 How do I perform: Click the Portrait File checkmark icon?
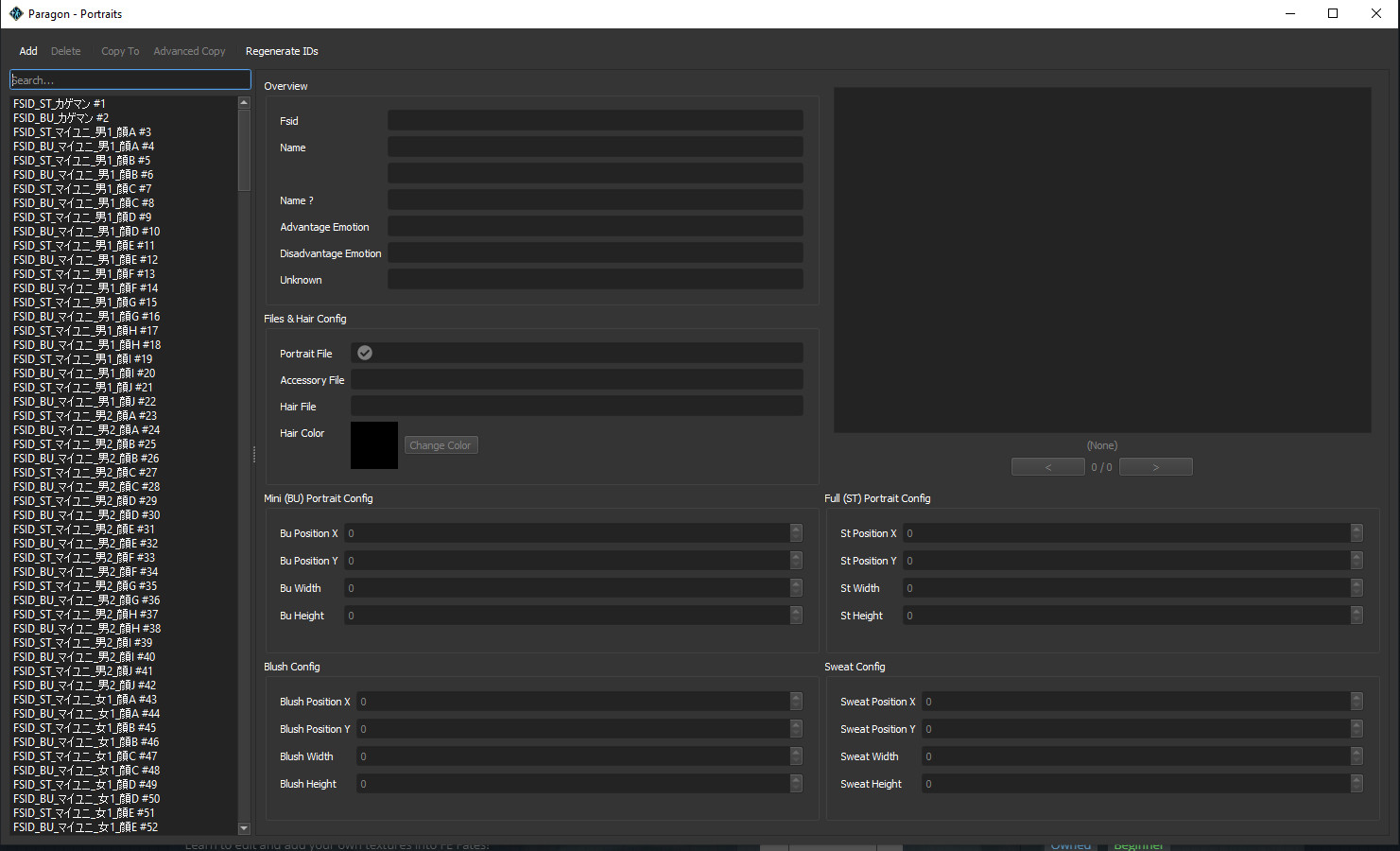point(365,353)
